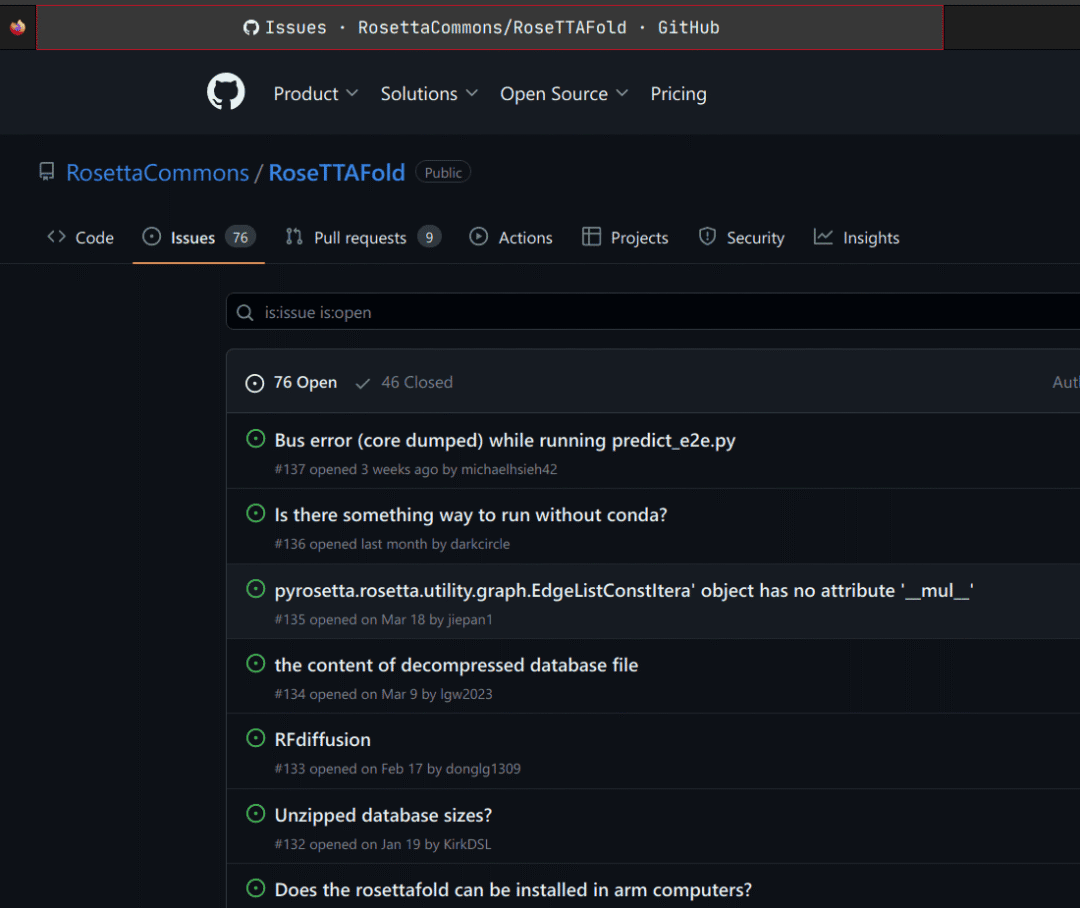Expand the Open Source dropdown menu

564,94
